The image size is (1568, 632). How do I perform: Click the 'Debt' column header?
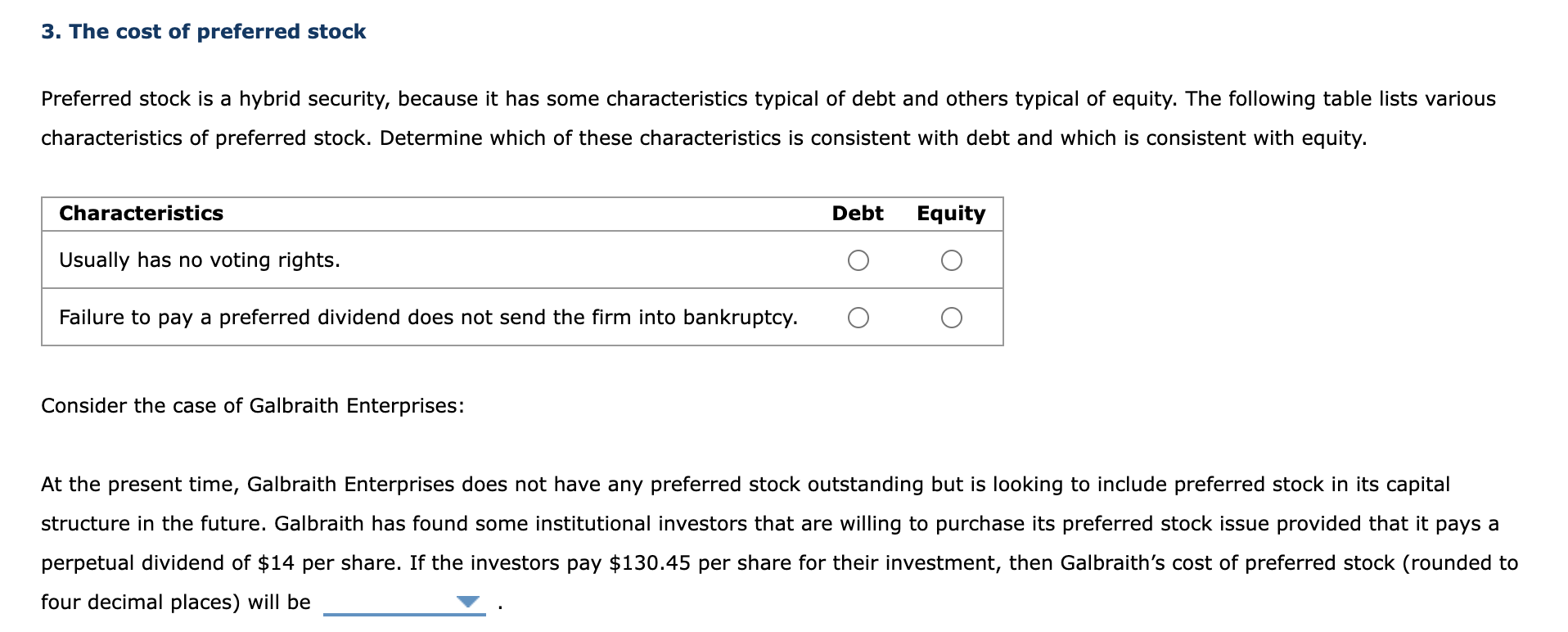[x=857, y=214]
